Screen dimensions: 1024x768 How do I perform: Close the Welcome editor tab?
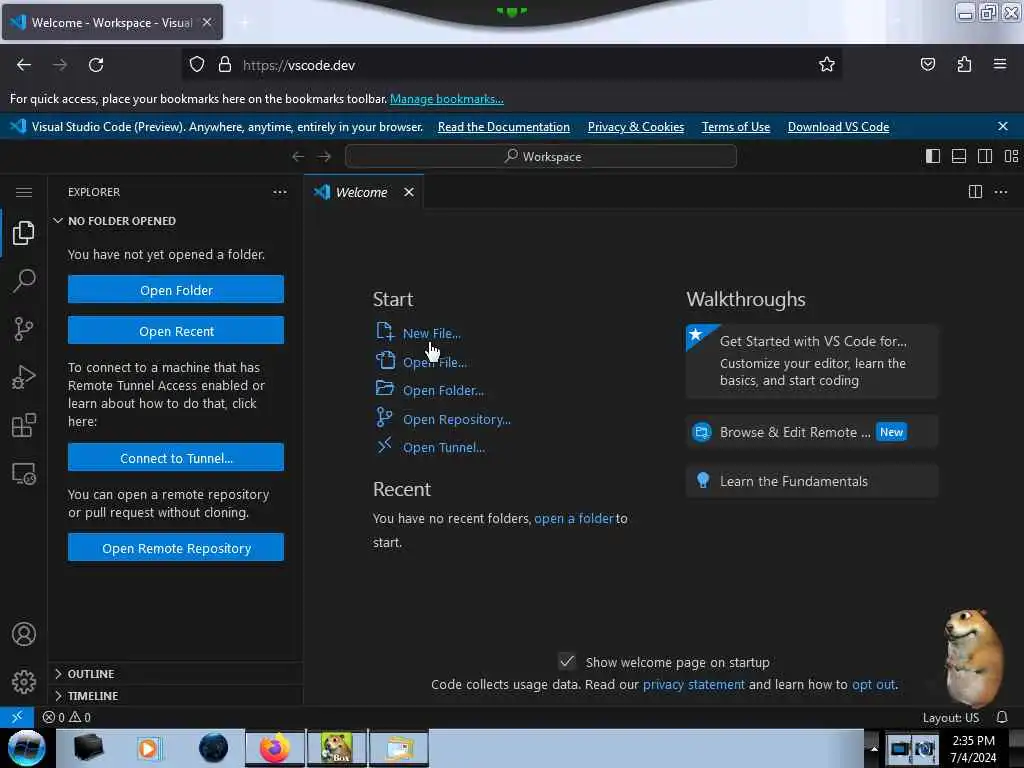[x=409, y=192]
